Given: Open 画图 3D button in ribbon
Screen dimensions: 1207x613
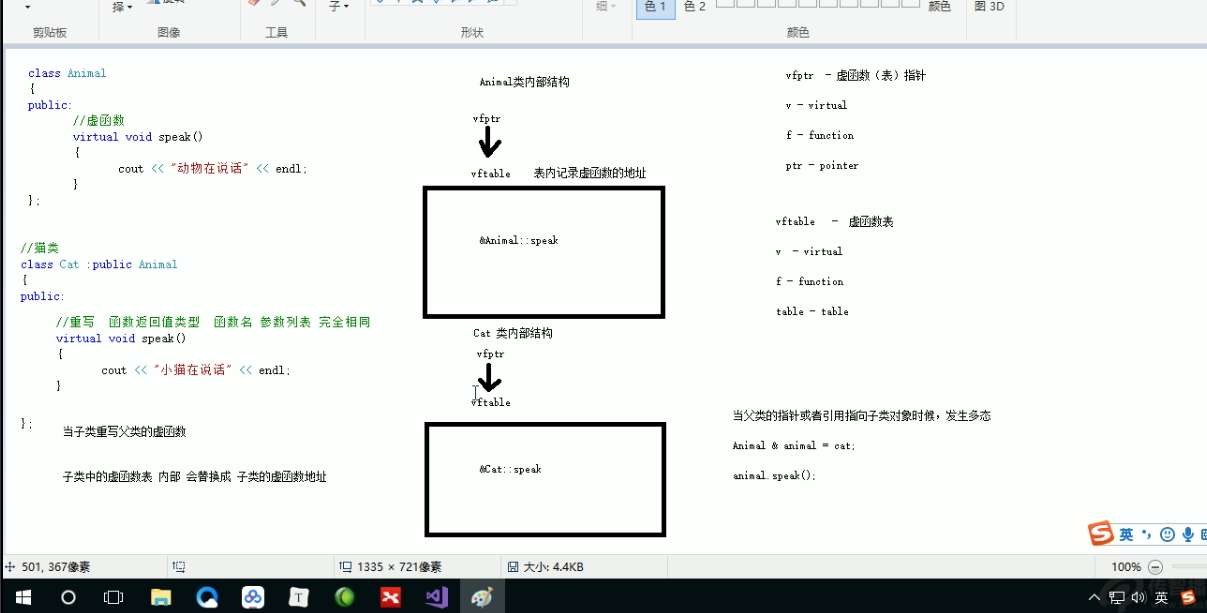Looking at the screenshot, I should (989, 7).
